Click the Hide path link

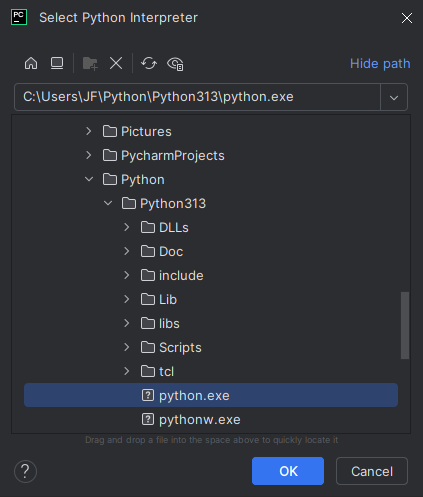point(380,63)
